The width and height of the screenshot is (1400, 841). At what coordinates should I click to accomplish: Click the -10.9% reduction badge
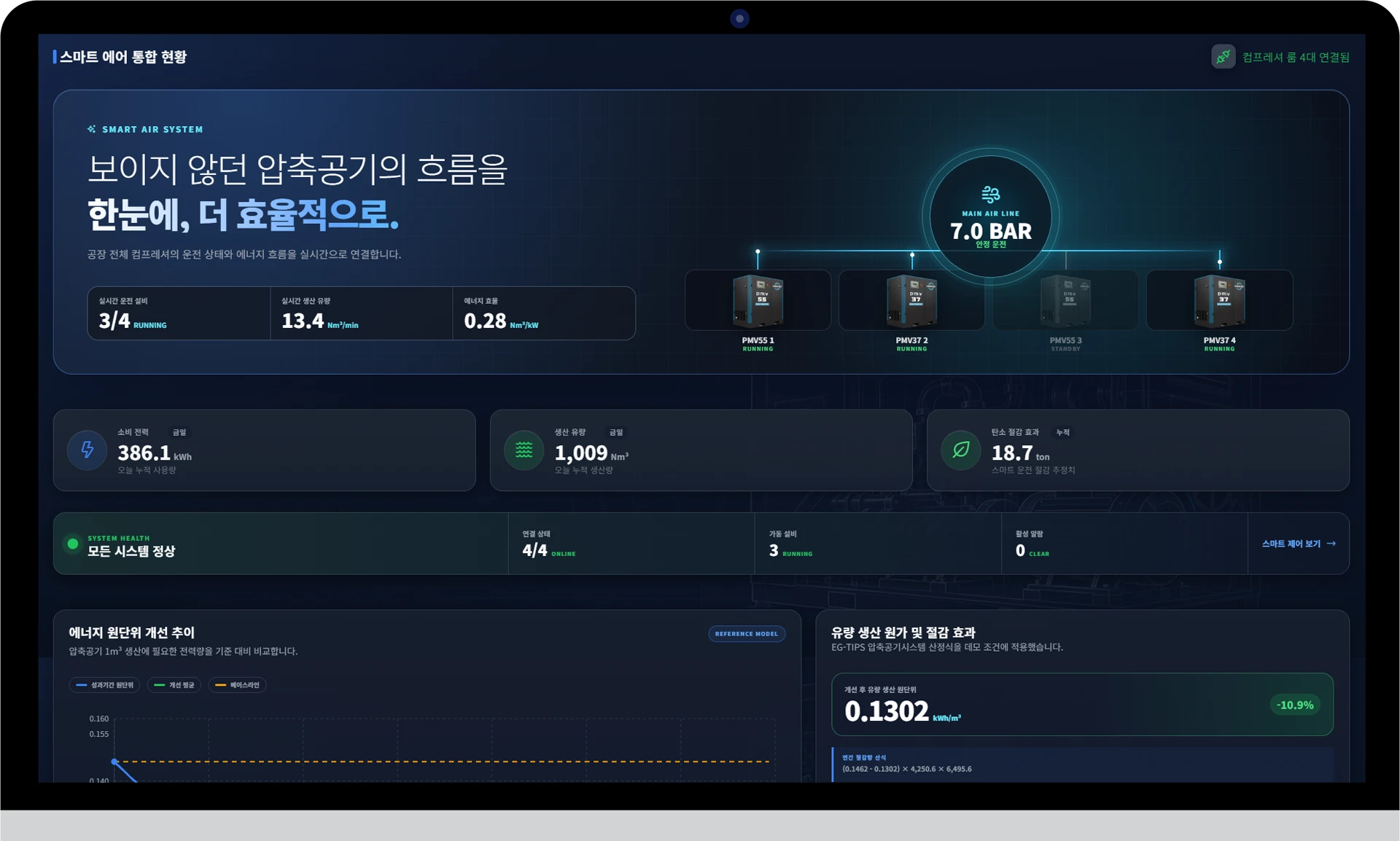1295,705
